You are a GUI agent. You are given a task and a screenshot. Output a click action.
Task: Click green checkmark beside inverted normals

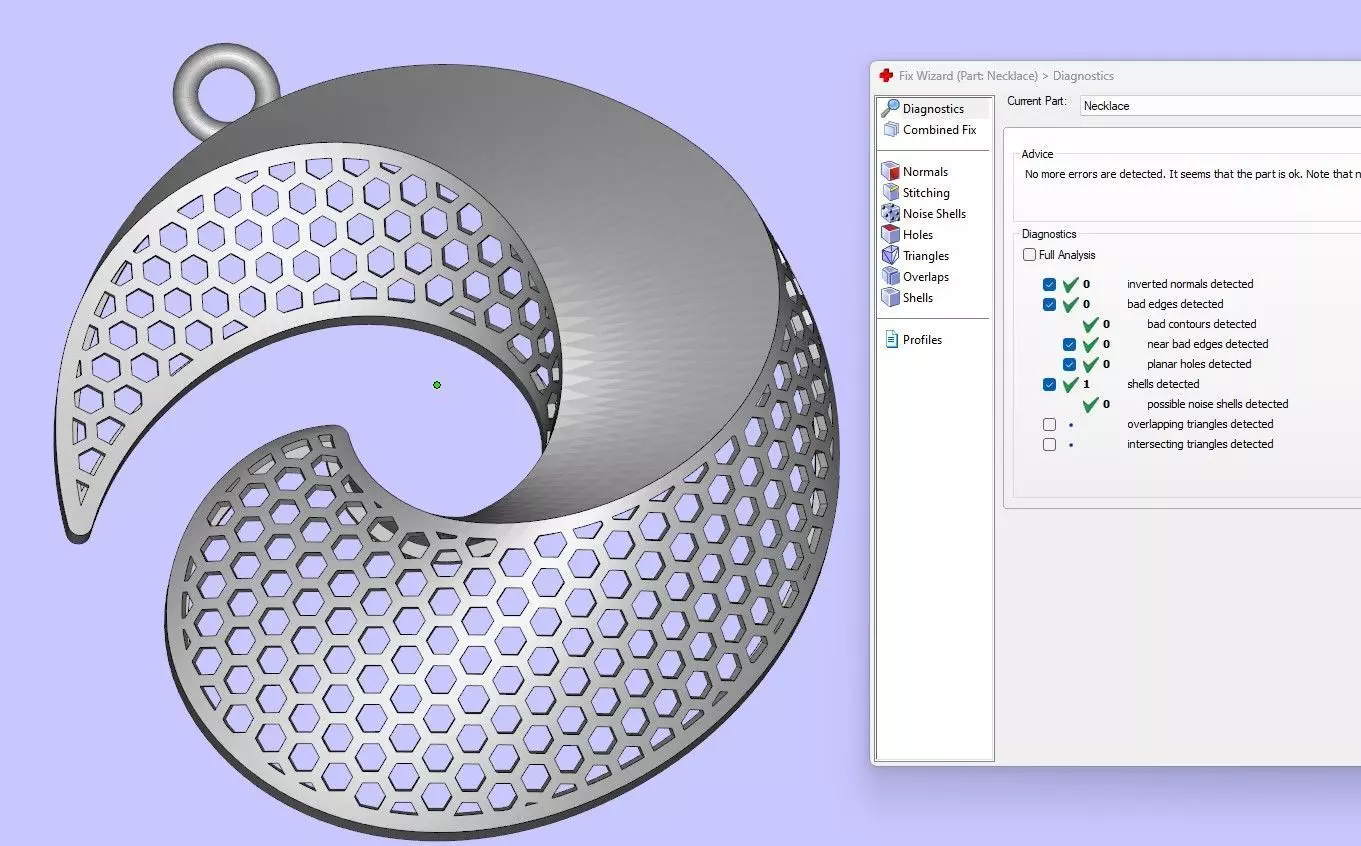pos(1070,284)
